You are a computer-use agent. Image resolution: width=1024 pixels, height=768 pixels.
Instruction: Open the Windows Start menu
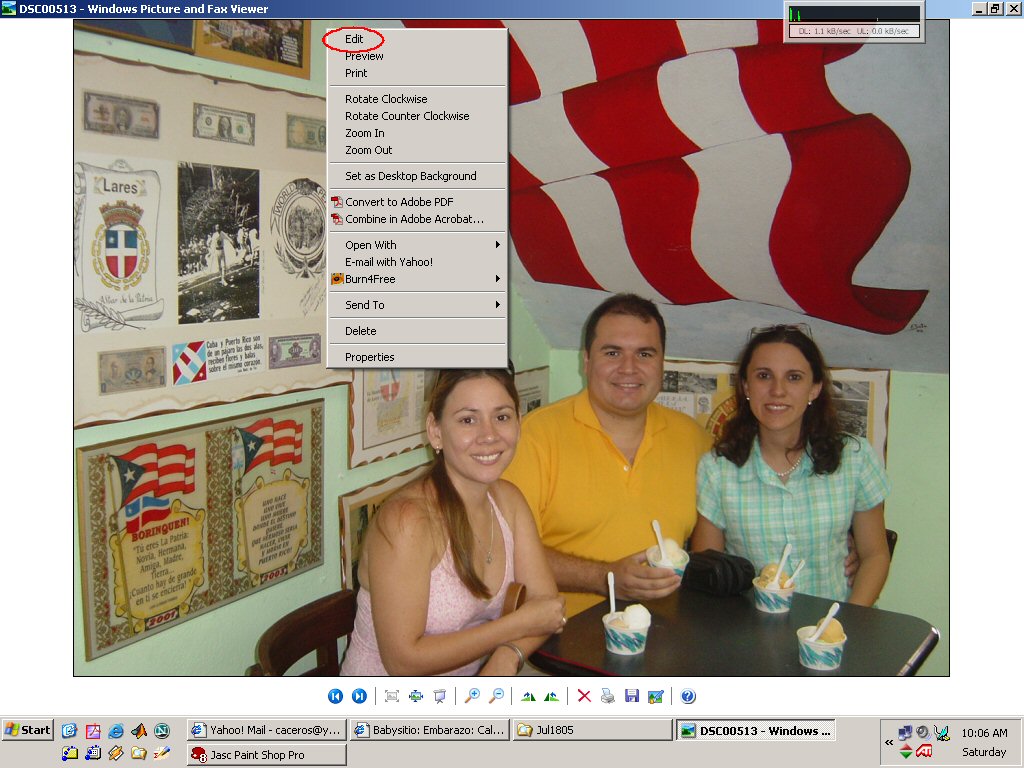pyautogui.click(x=28, y=730)
